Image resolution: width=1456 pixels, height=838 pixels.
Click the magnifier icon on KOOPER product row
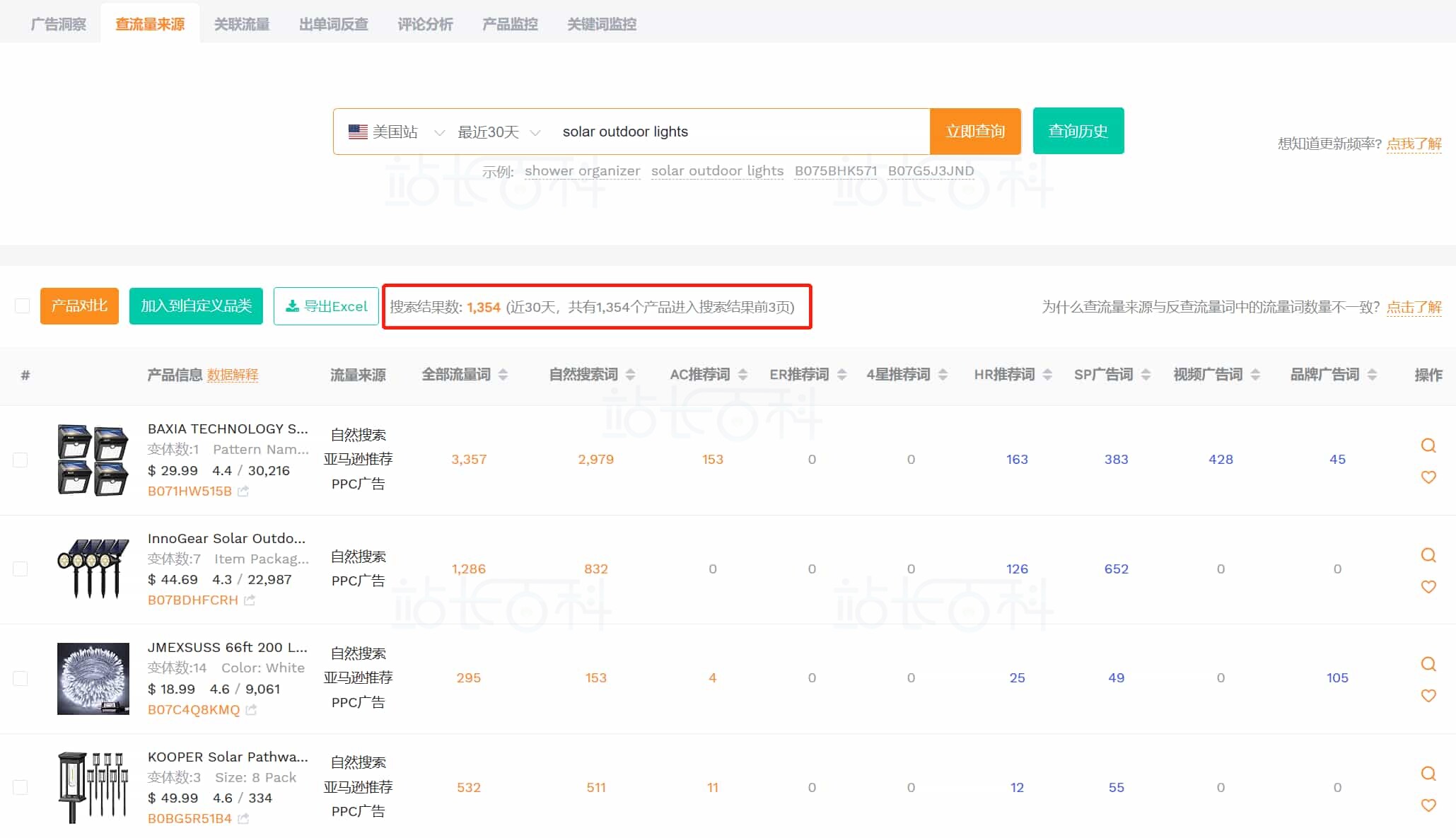[x=1428, y=774]
